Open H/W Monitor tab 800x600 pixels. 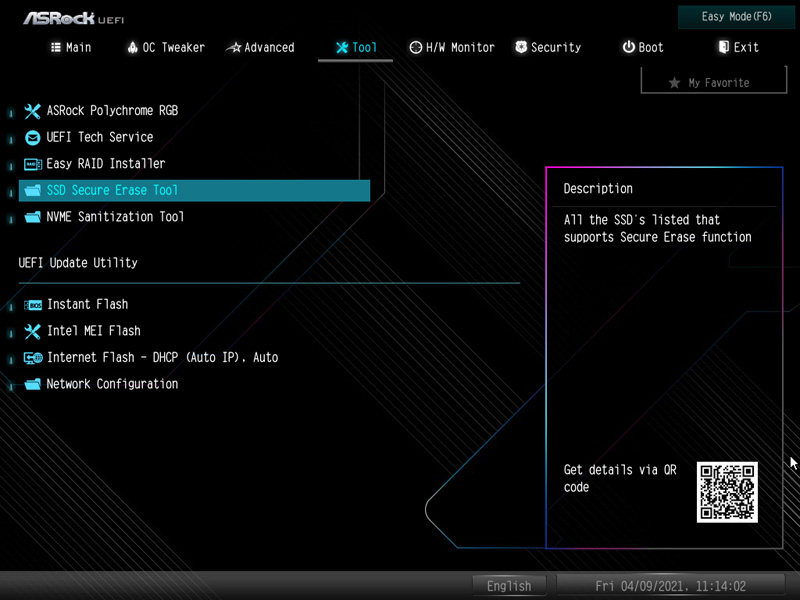point(452,47)
